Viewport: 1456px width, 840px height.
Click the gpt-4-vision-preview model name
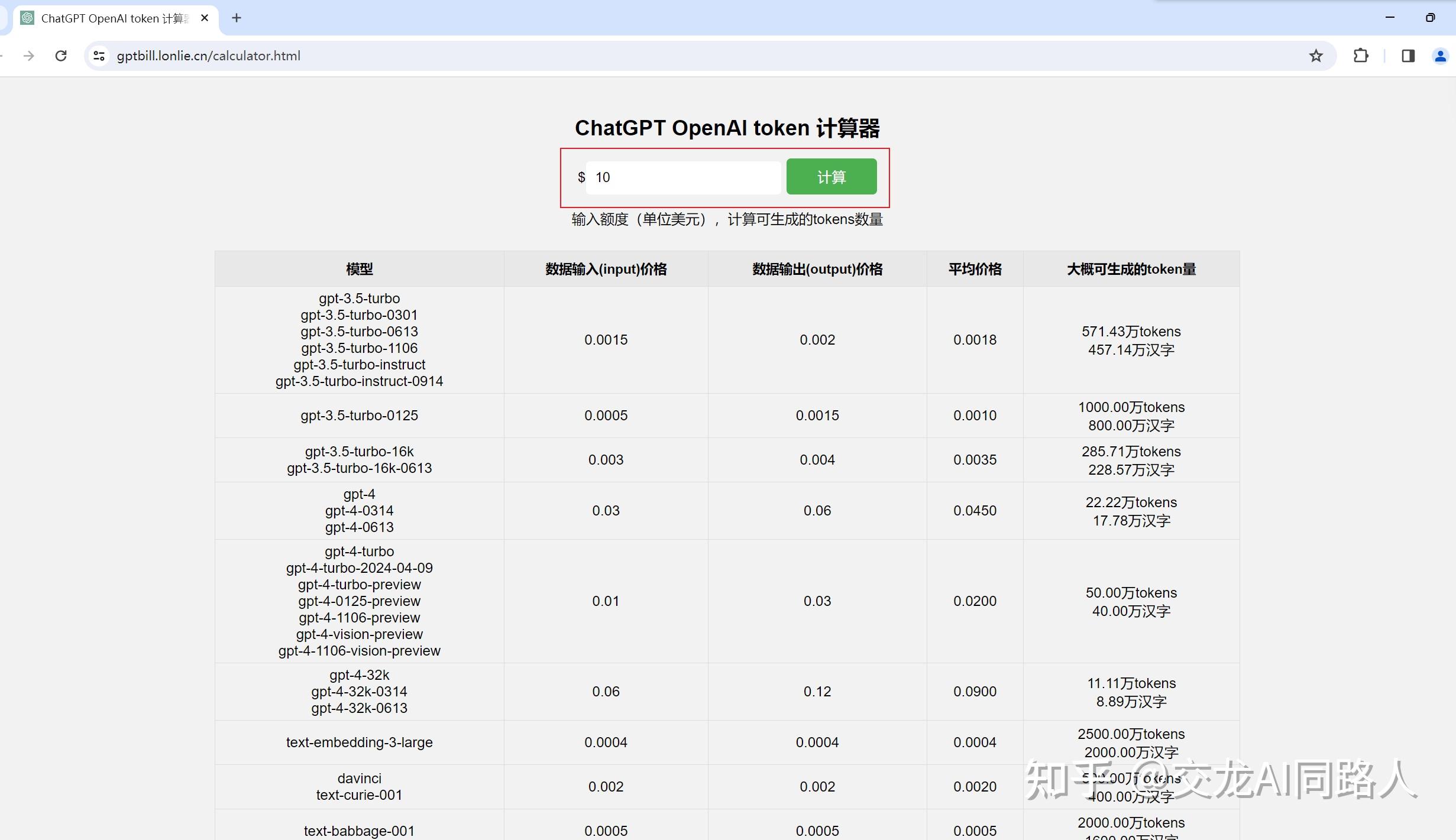(360, 634)
